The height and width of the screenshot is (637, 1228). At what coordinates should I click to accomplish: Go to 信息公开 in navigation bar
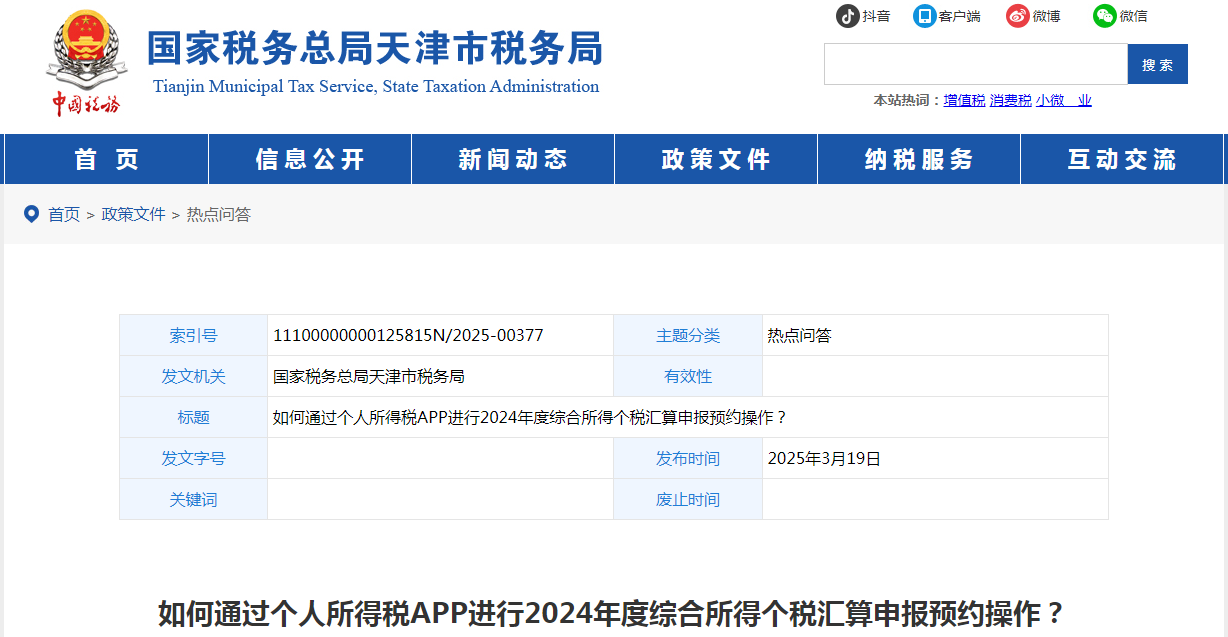[x=310, y=159]
